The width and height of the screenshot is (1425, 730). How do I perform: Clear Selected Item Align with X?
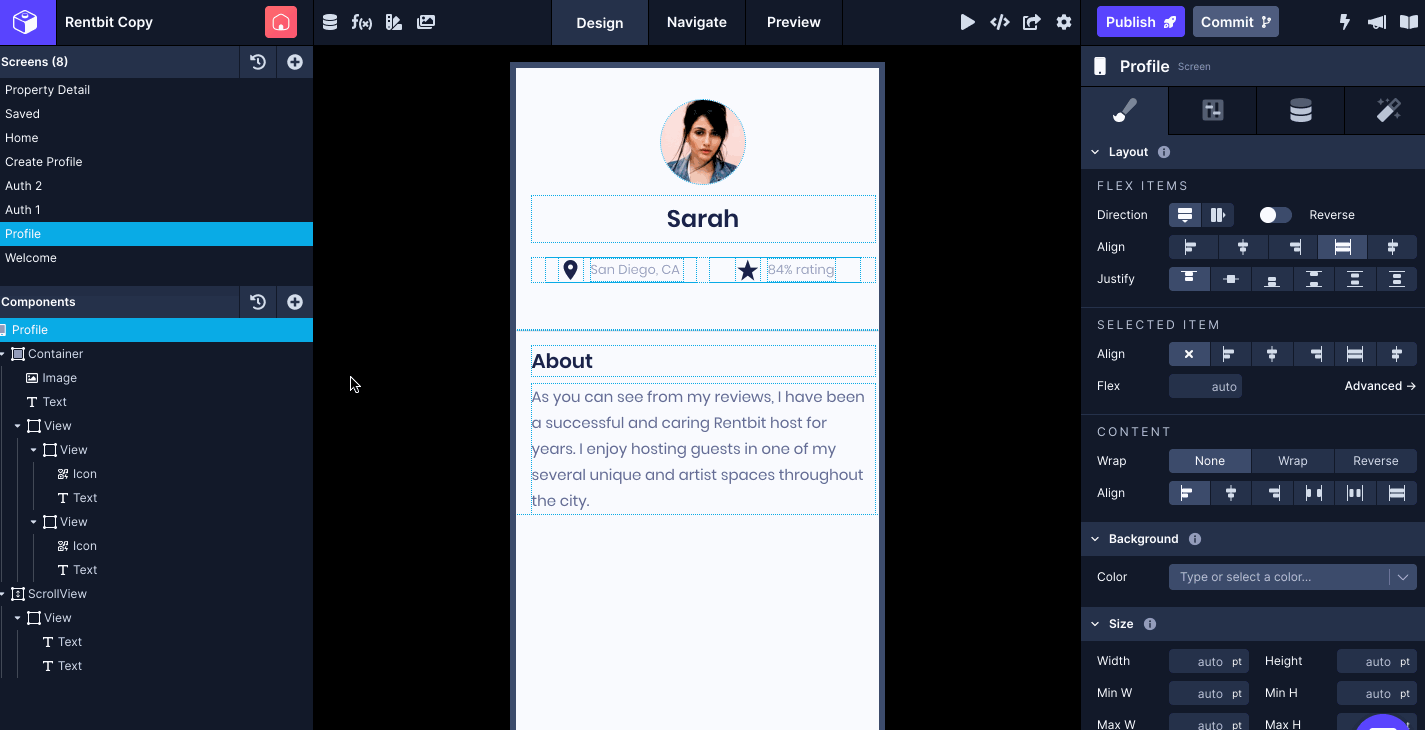(1189, 354)
